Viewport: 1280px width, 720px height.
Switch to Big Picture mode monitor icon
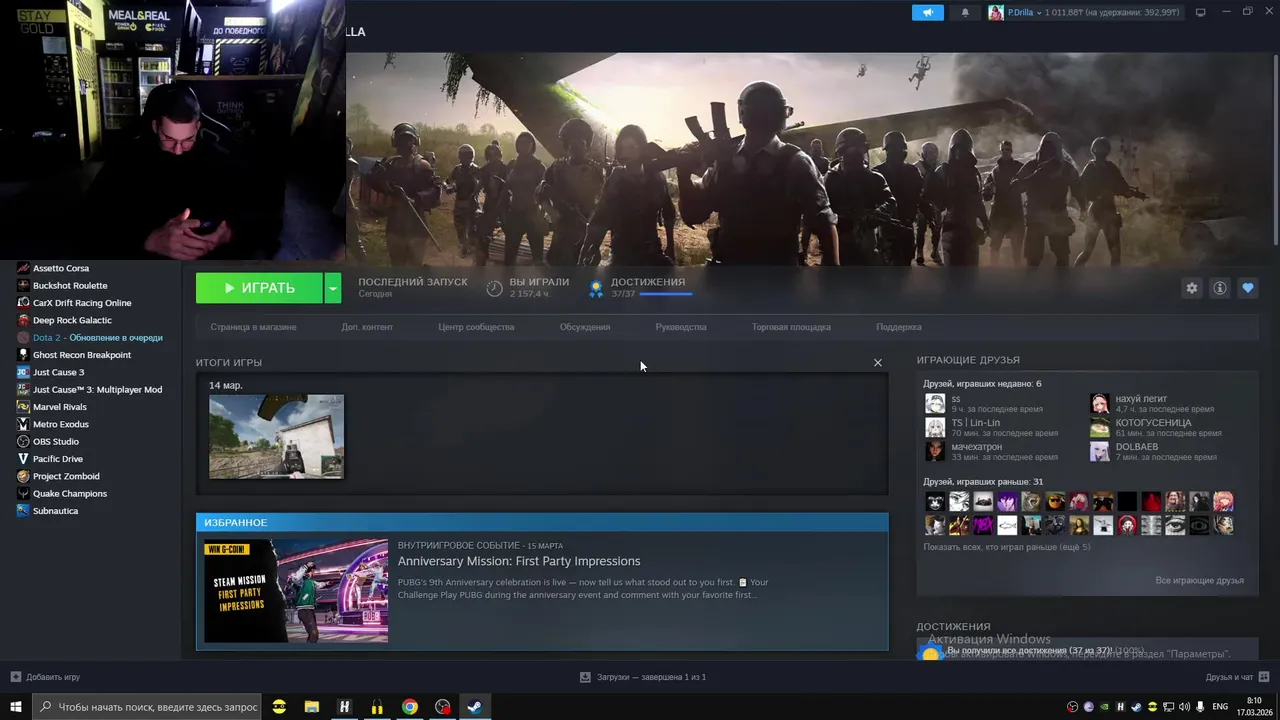coord(1201,13)
